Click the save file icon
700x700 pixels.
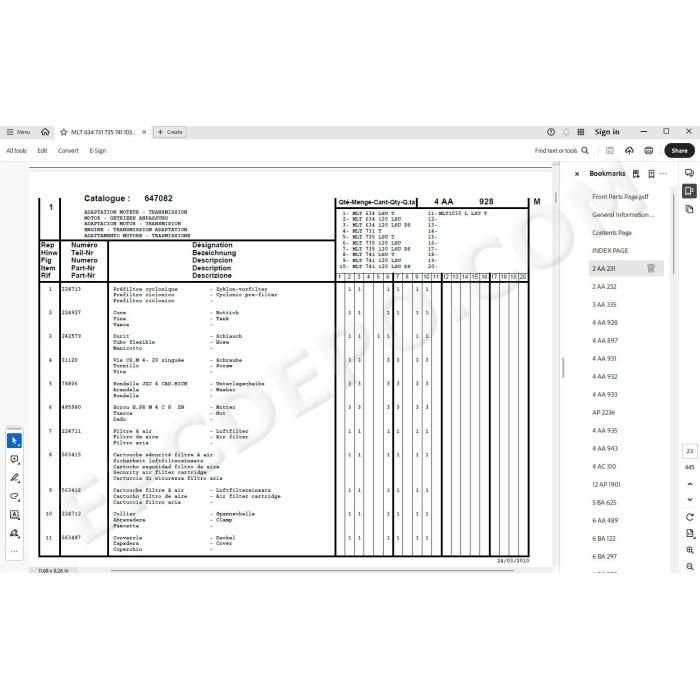click(x=610, y=150)
